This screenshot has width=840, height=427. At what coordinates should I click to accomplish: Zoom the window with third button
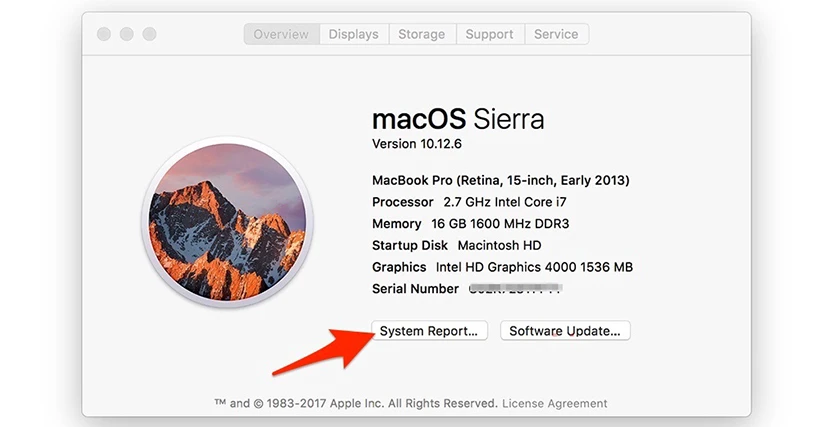[x=149, y=34]
